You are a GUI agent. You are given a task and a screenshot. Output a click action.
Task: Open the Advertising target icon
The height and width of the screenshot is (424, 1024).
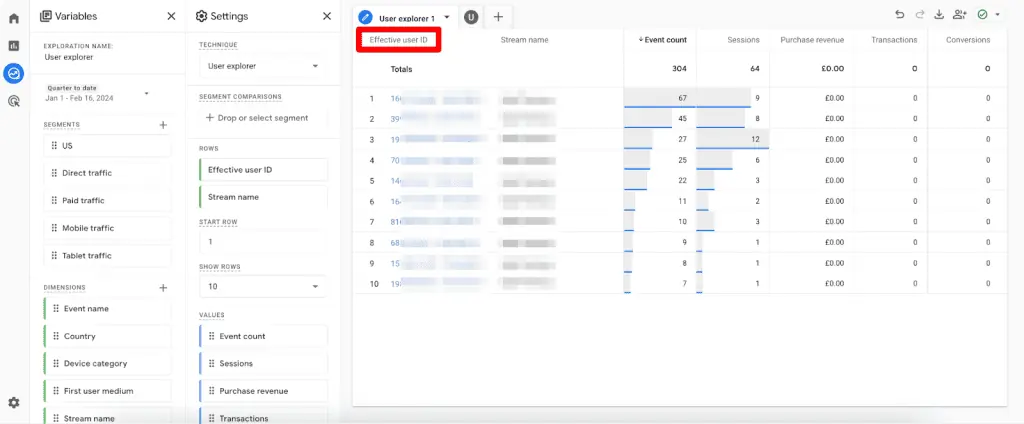coord(14,101)
